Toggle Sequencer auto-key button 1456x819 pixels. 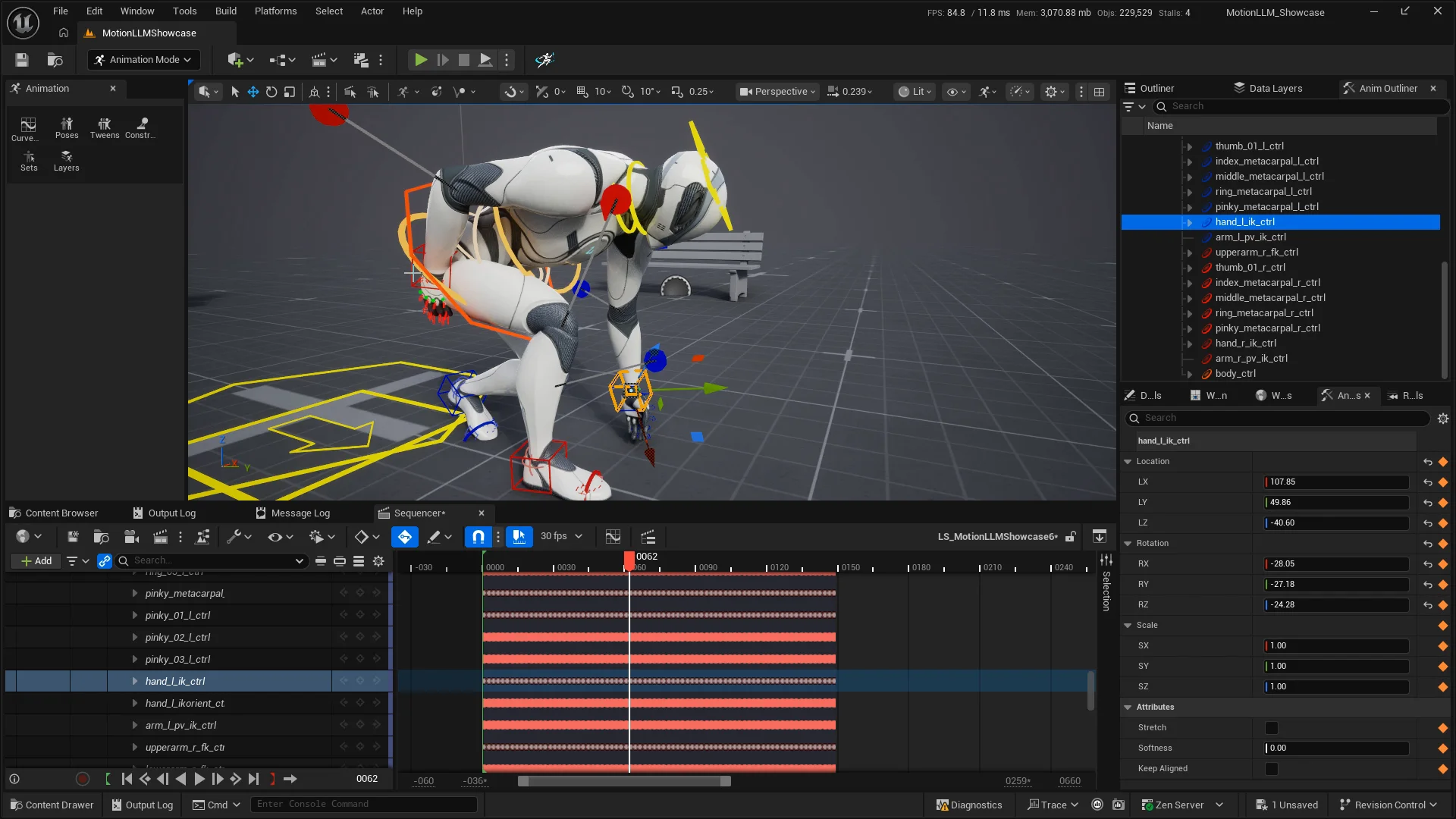(405, 537)
